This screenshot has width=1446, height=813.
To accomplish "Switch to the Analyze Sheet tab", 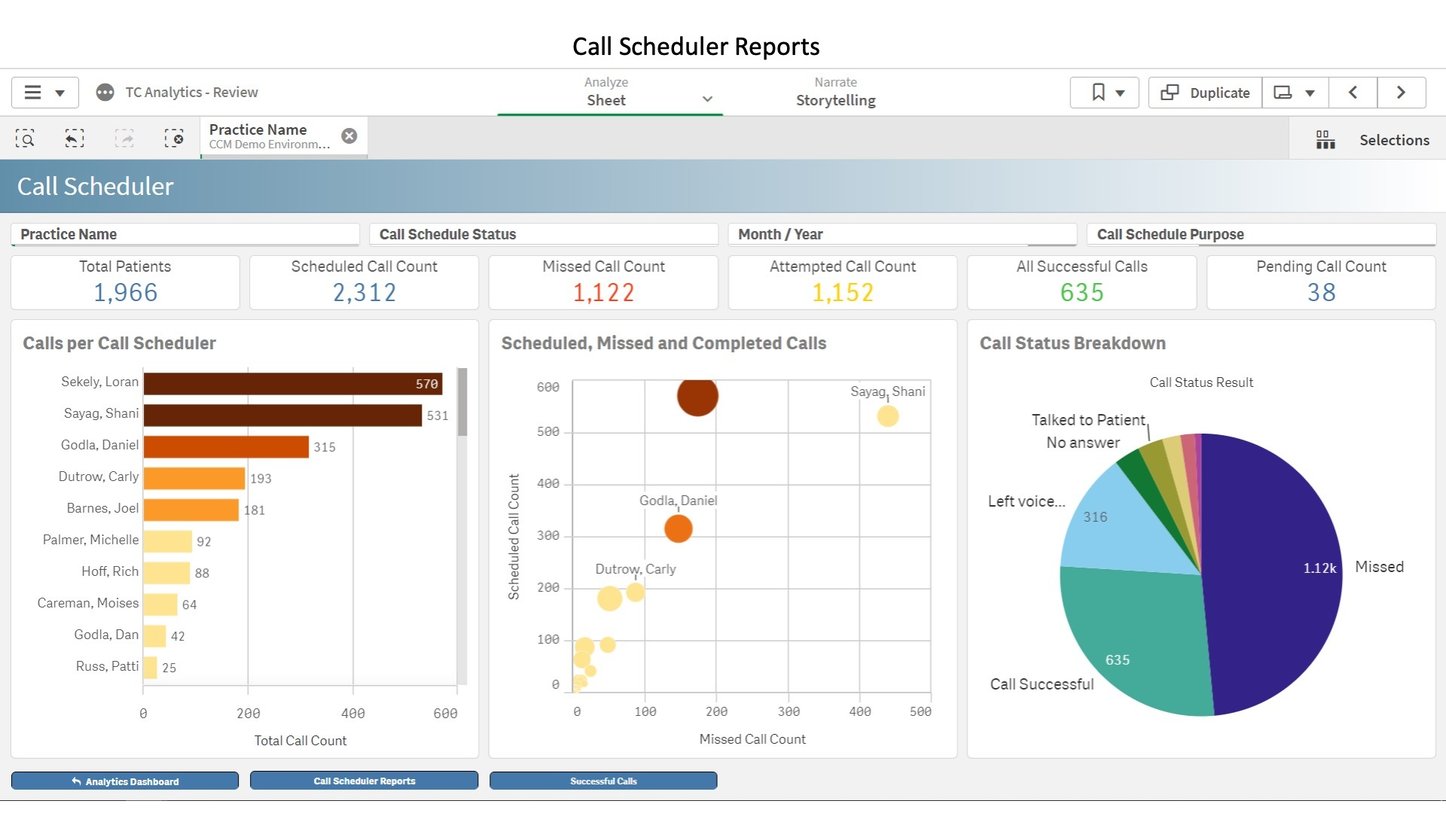I will [606, 92].
